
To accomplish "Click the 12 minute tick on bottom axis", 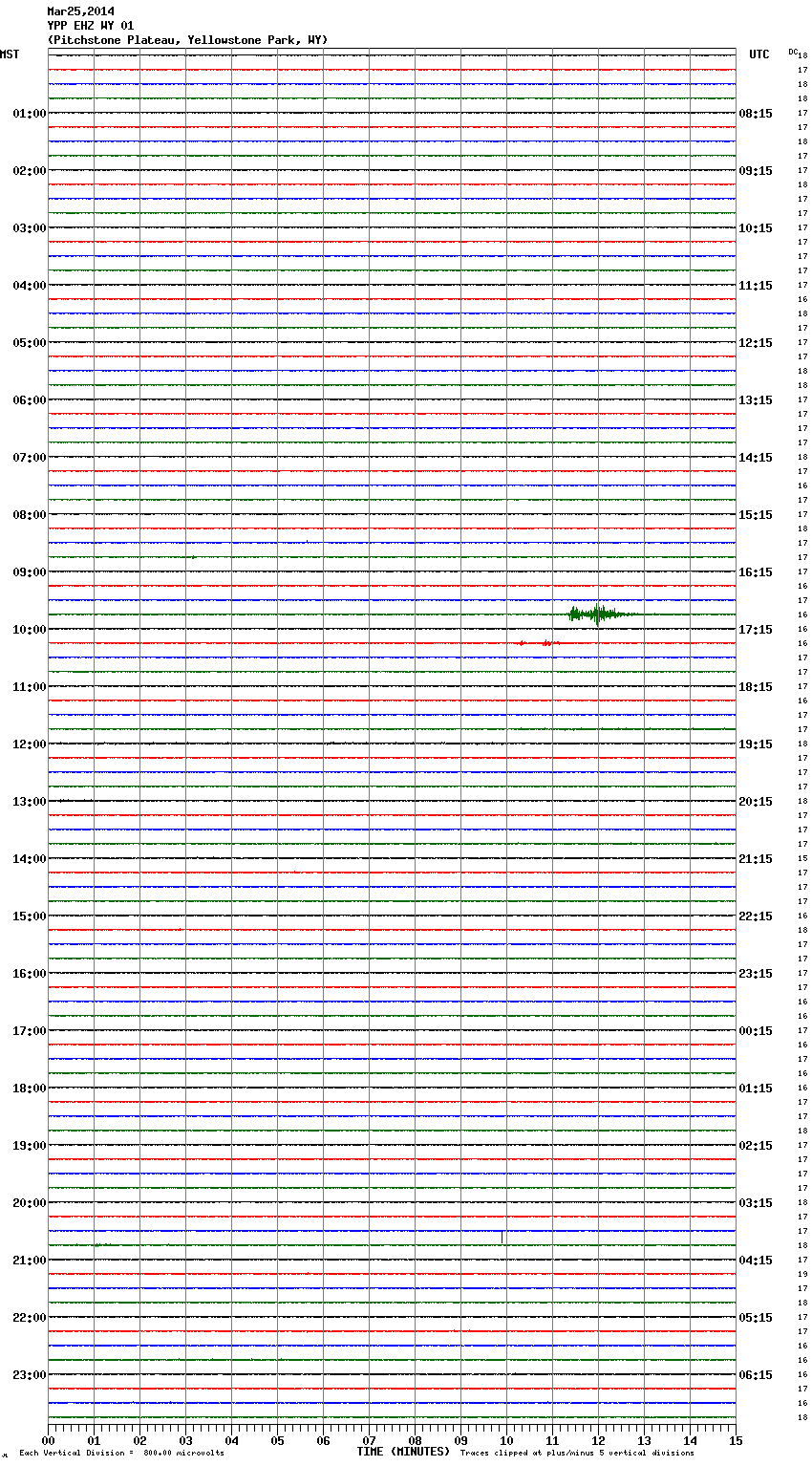I will [598, 1440].
